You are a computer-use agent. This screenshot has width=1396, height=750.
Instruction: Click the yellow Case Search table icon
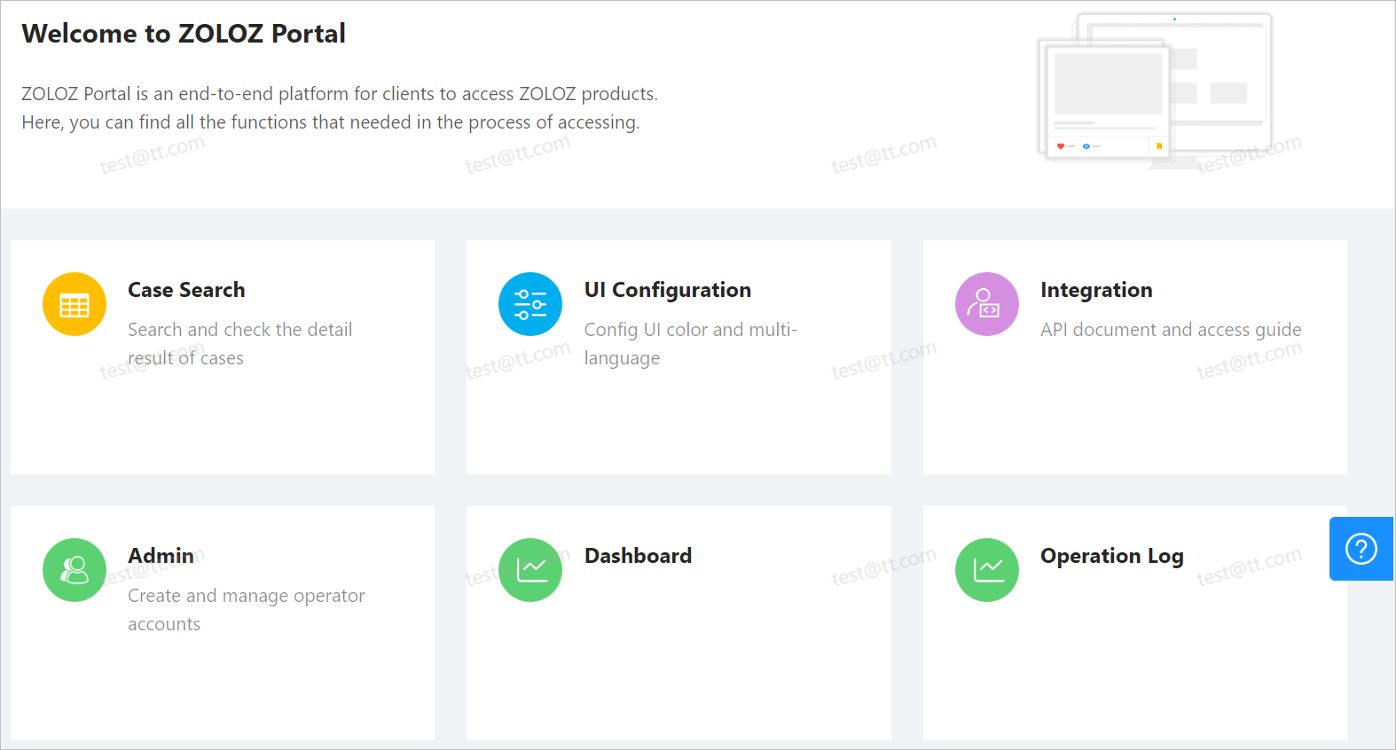[74, 304]
